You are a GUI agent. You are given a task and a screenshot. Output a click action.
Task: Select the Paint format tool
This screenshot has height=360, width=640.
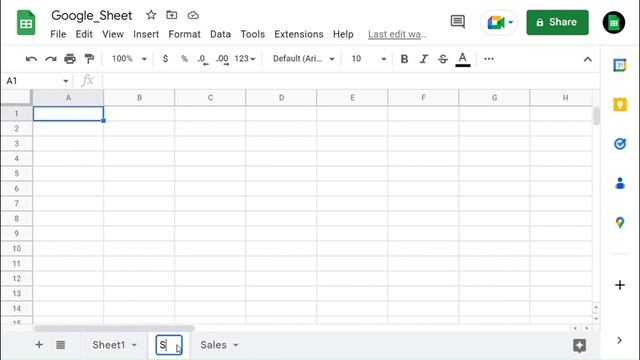click(x=89, y=59)
